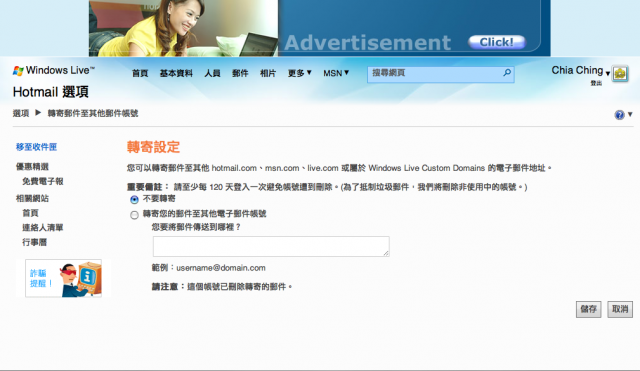This screenshot has width=640, height=371.
Task: Open 連絡人清單 in sidebar
Action: (x=42, y=227)
